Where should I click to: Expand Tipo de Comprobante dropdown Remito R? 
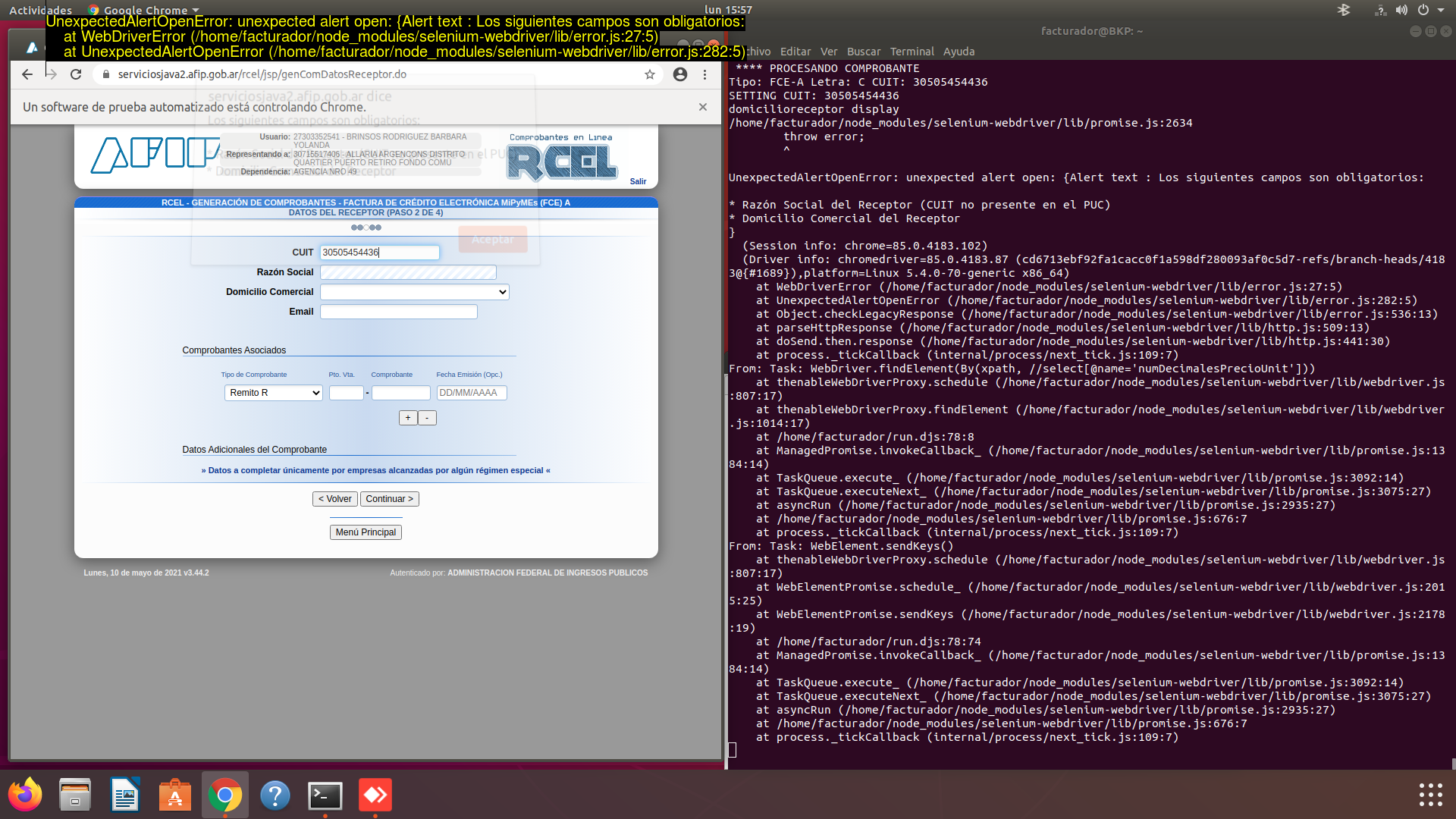tap(274, 393)
